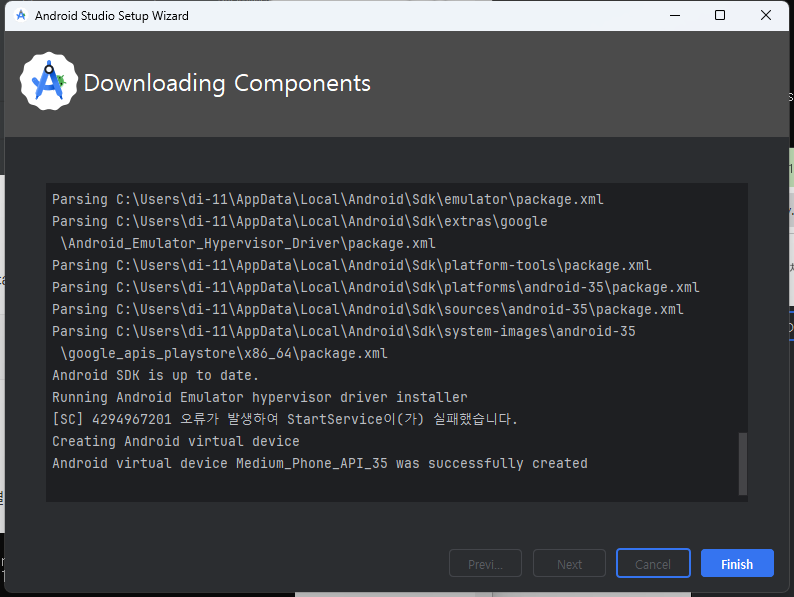Click the disabled Next button
Image resolution: width=794 pixels, height=597 pixels.
(x=569, y=563)
